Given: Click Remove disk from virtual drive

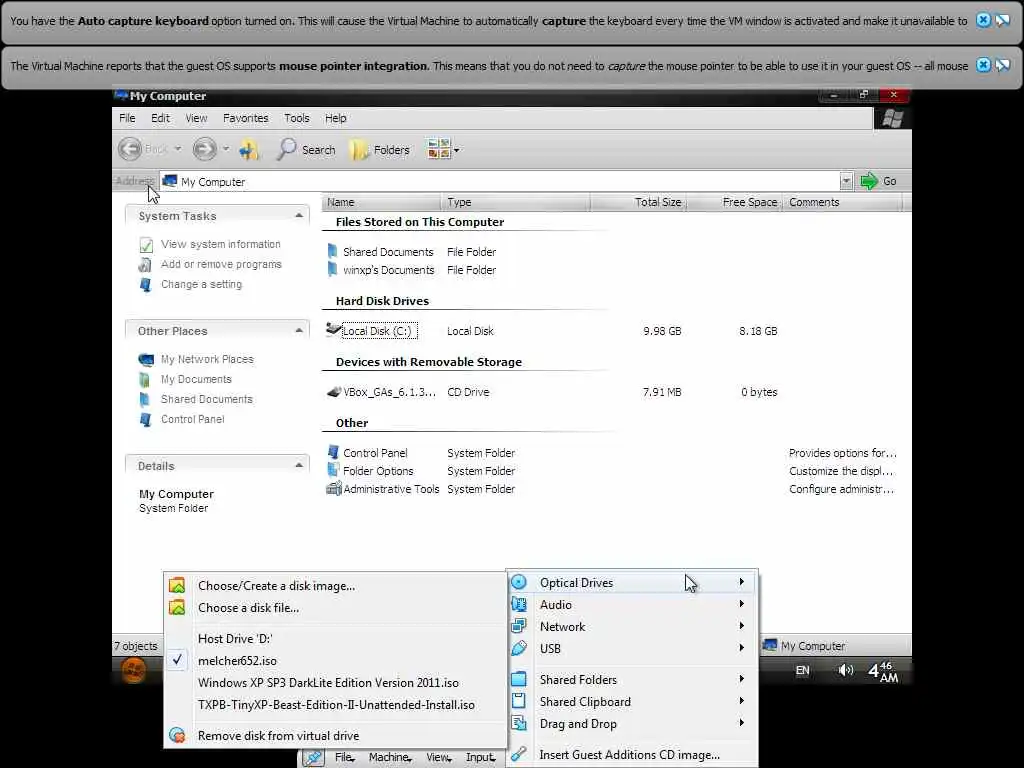Looking at the screenshot, I should 335,736.
